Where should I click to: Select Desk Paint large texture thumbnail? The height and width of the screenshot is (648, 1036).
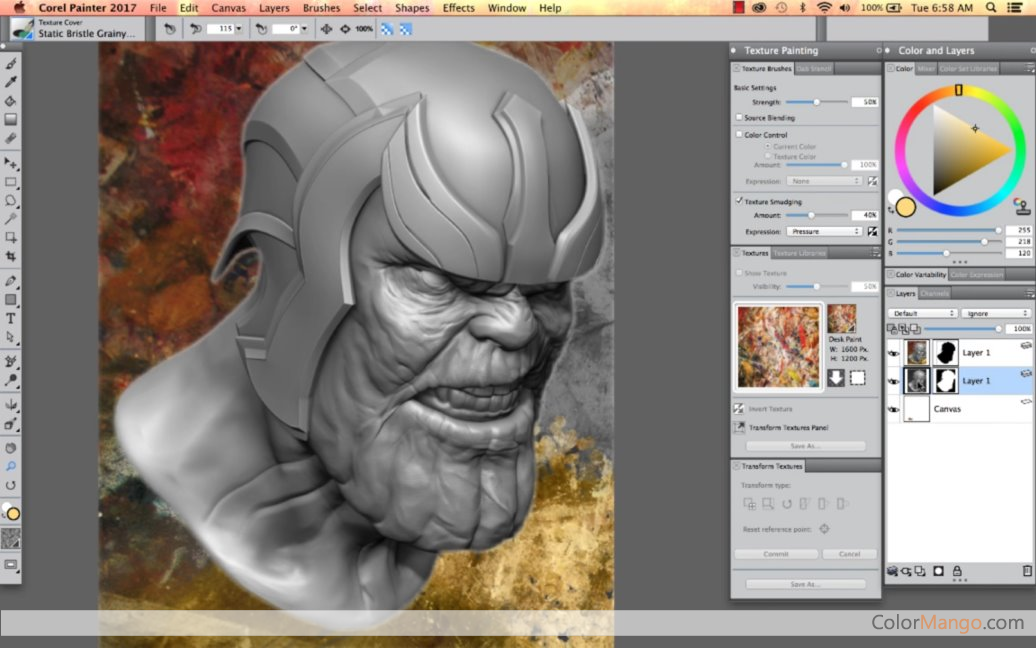778,347
